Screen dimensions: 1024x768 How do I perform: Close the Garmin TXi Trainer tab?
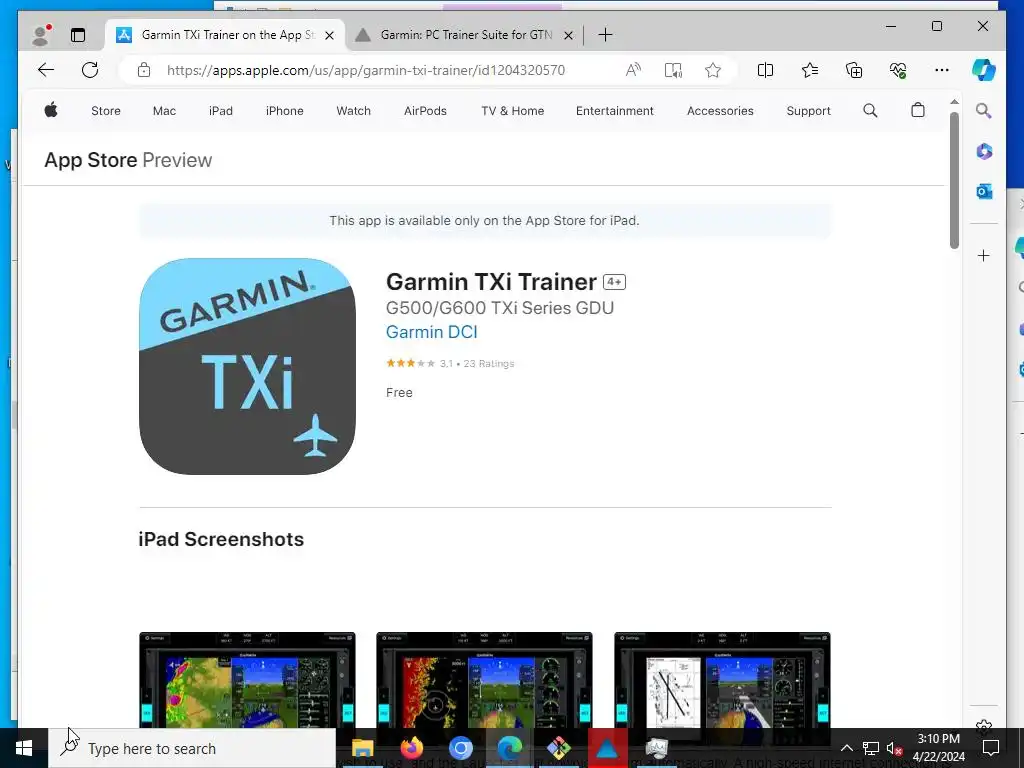point(330,35)
